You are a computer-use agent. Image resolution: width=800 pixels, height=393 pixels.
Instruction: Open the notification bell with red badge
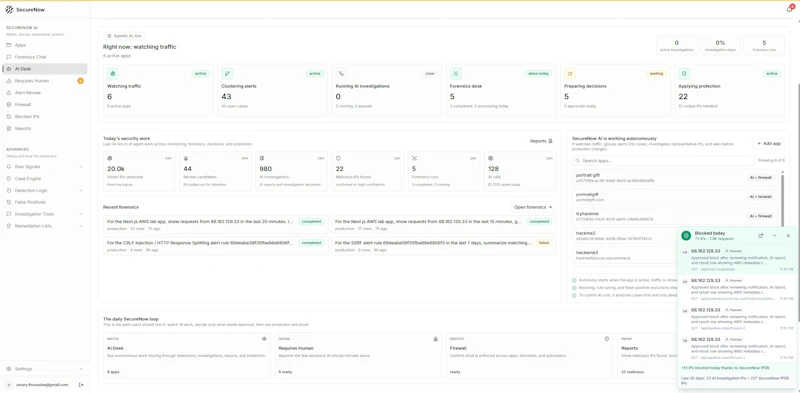(x=790, y=9)
